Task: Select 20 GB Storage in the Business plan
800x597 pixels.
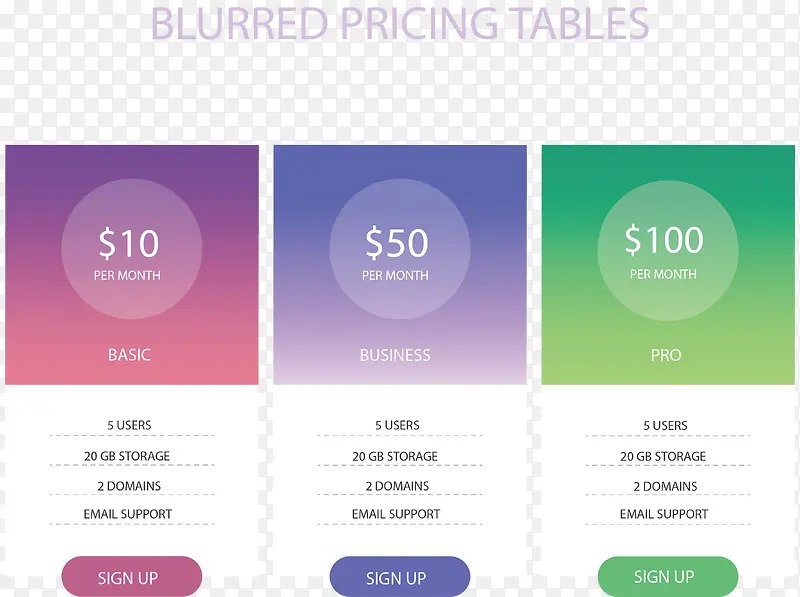Action: click(395, 456)
